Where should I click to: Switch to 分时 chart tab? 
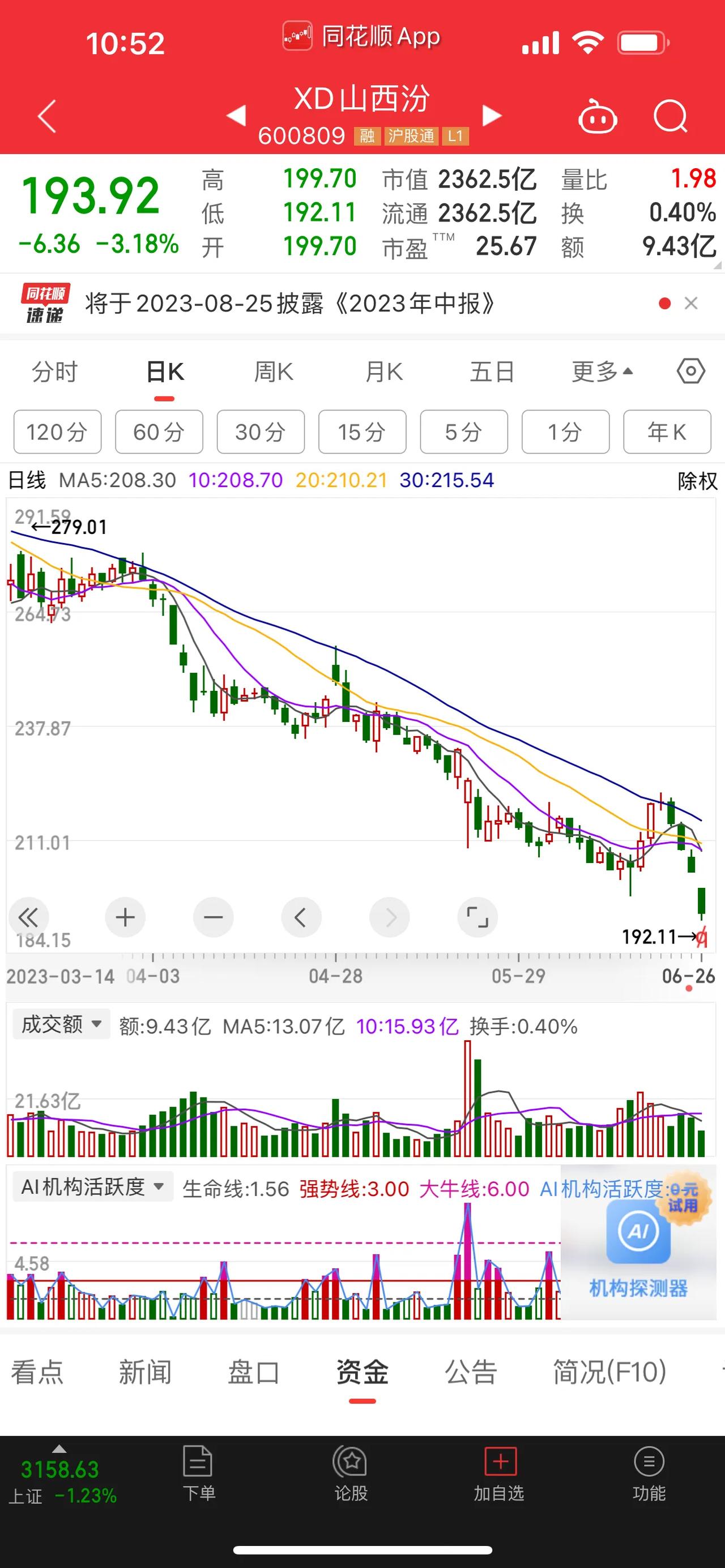pos(55,371)
